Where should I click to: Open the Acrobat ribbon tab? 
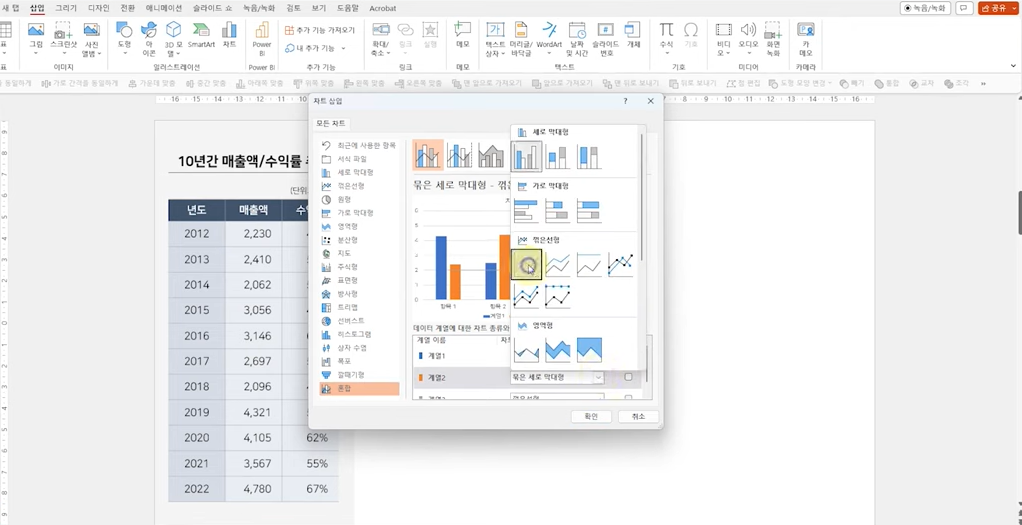tap(383, 8)
